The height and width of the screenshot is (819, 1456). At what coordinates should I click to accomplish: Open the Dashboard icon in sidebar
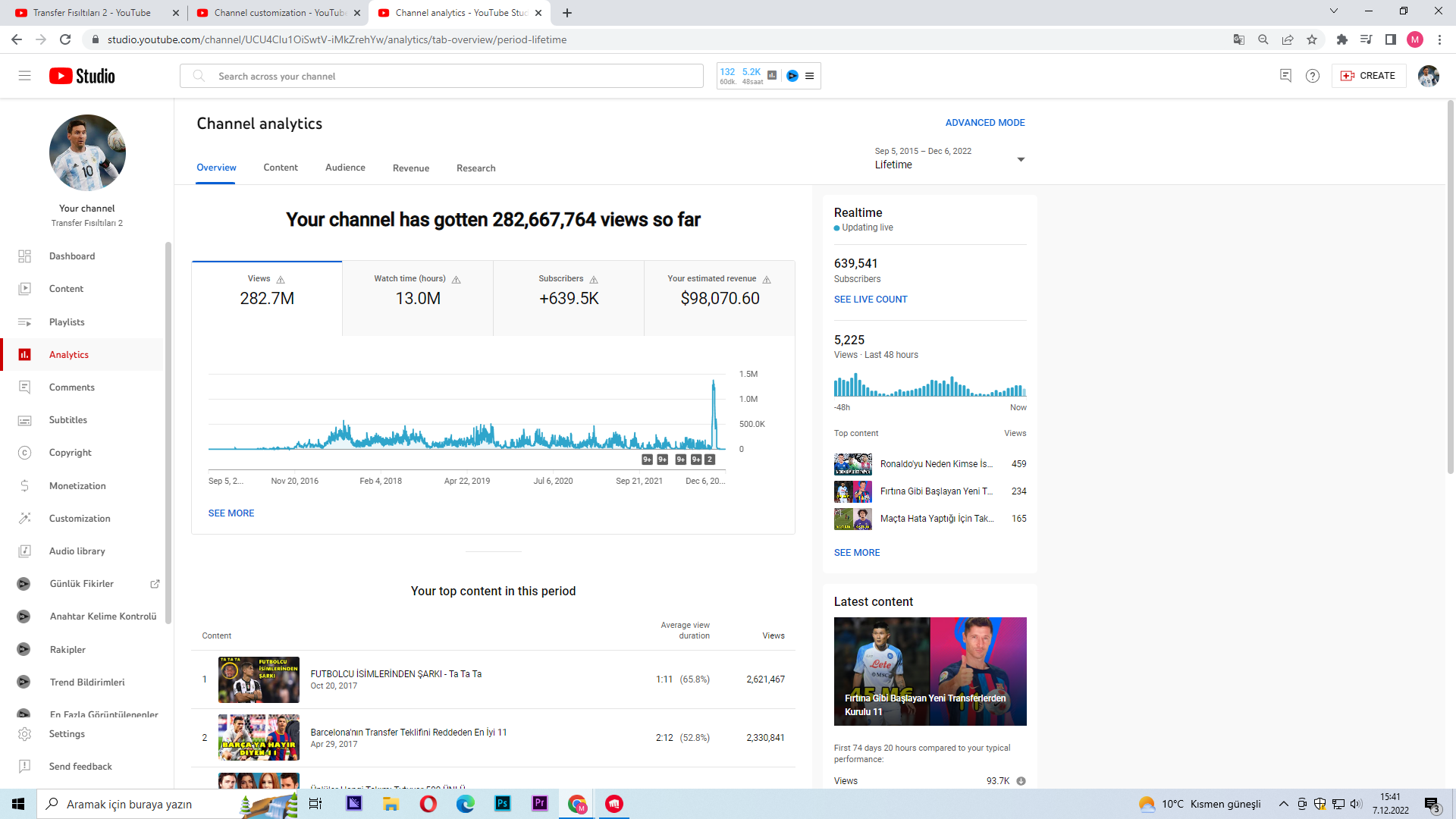24,256
